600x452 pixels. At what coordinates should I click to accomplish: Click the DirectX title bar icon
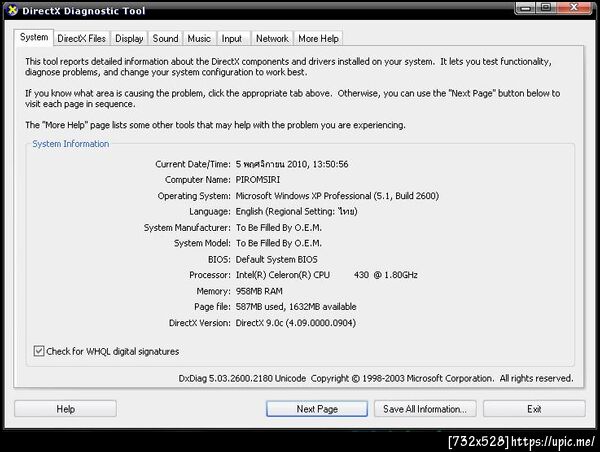coord(12,10)
